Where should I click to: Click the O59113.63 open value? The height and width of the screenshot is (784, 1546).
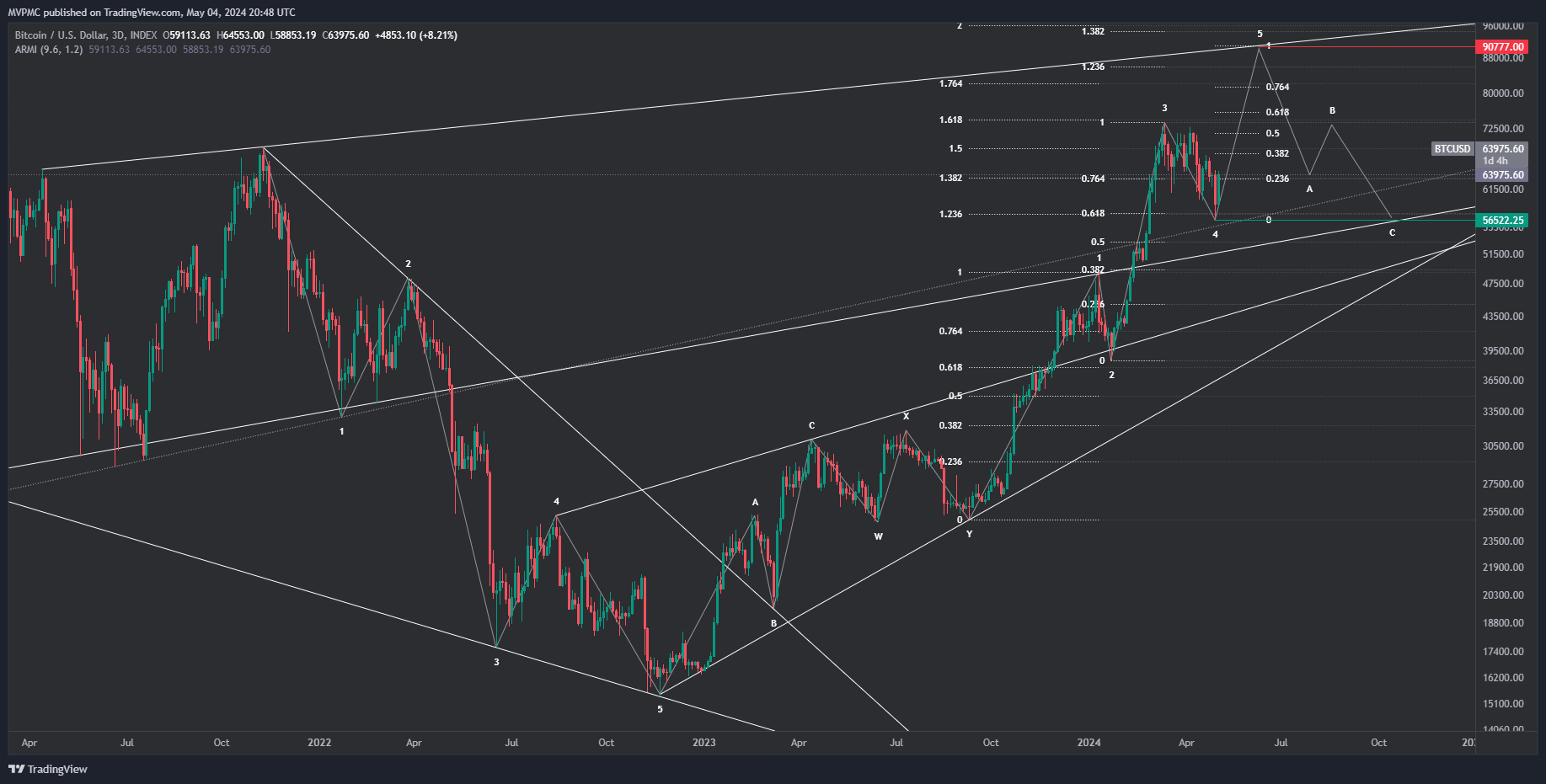coord(186,35)
